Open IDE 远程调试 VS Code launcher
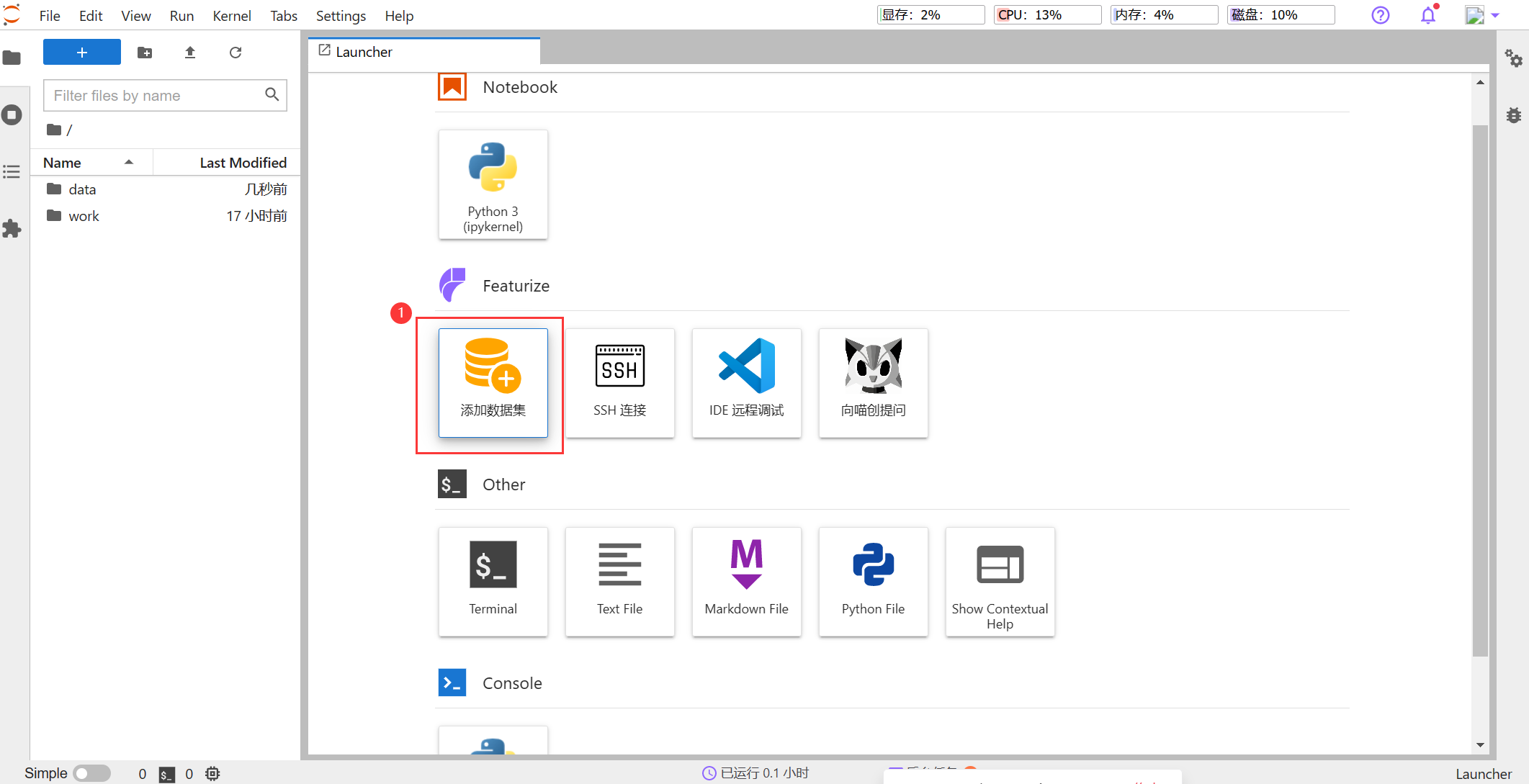 point(746,382)
